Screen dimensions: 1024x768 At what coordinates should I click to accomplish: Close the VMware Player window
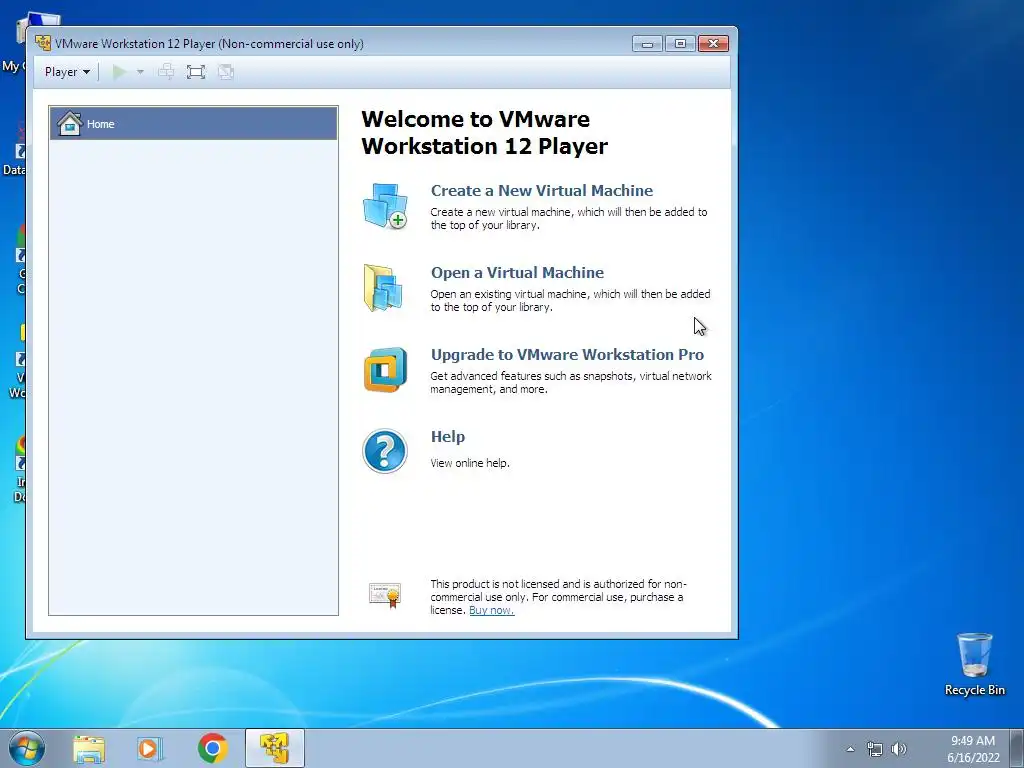tap(713, 44)
